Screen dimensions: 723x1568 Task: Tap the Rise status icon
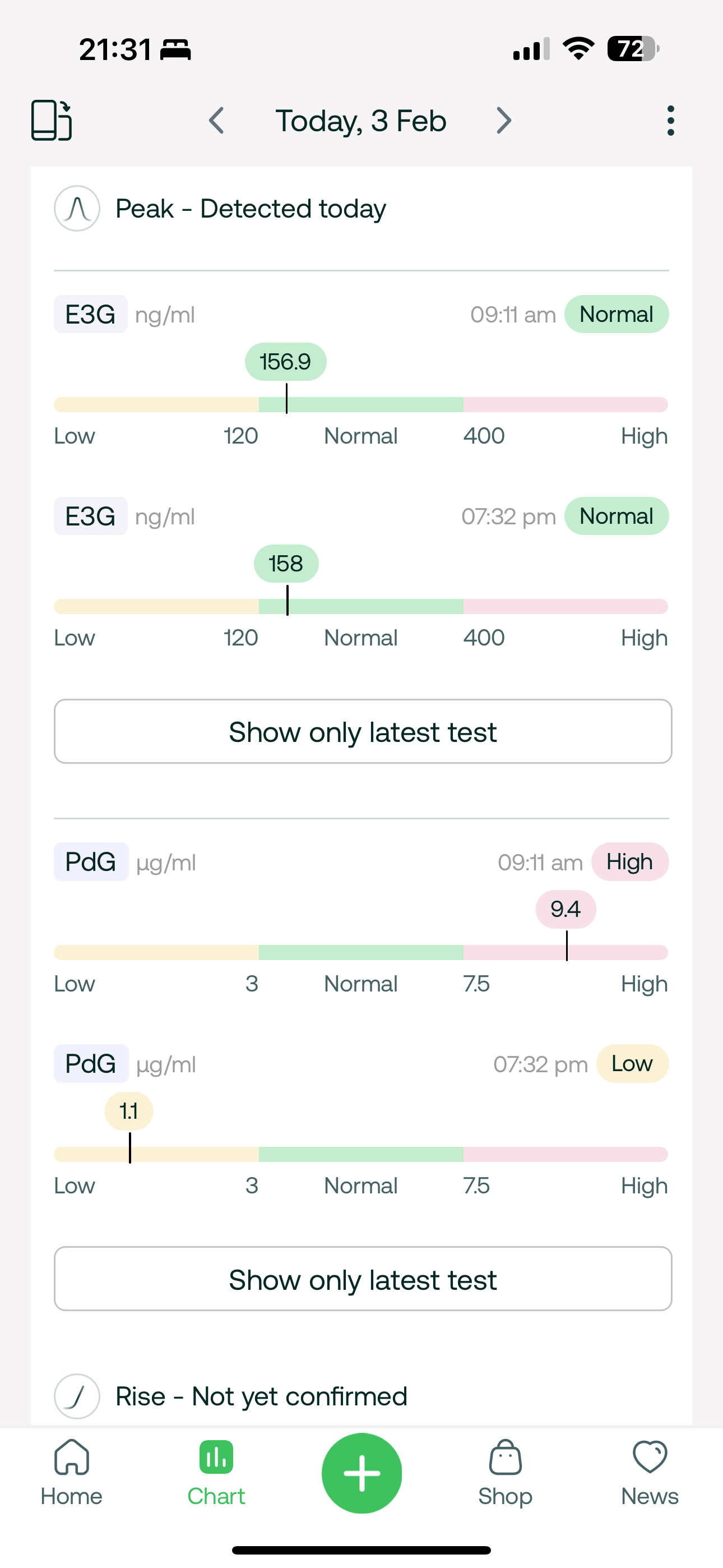pyautogui.click(x=77, y=1396)
